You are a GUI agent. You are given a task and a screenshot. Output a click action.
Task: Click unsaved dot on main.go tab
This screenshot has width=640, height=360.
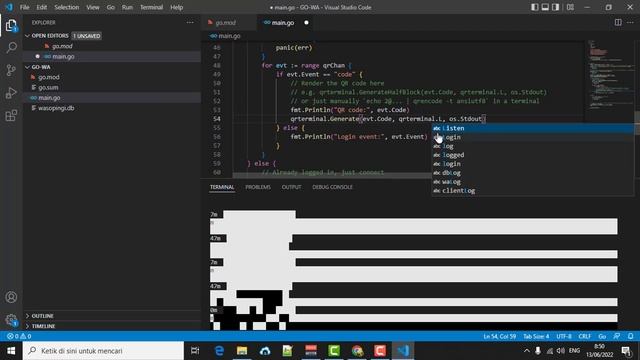click(306, 23)
